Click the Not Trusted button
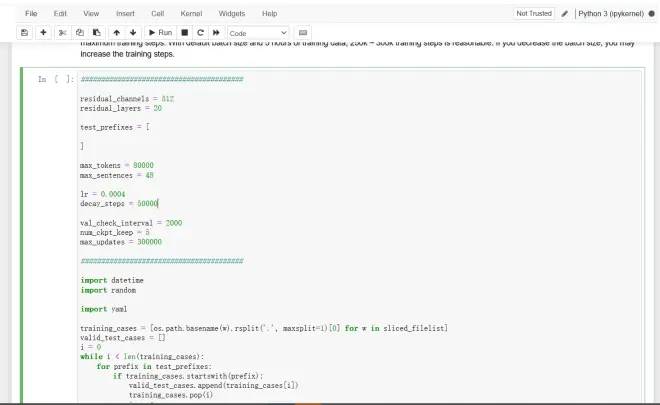Viewport: 660px width, 405px height. [534, 13]
